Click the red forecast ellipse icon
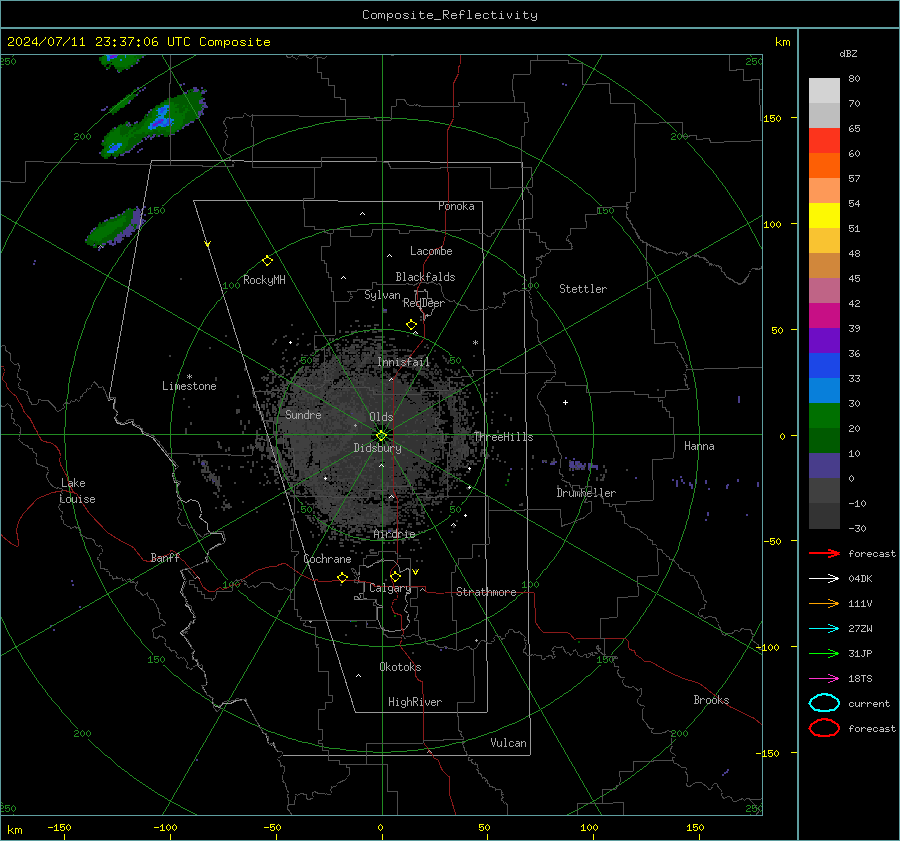This screenshot has width=900, height=841. (x=824, y=728)
